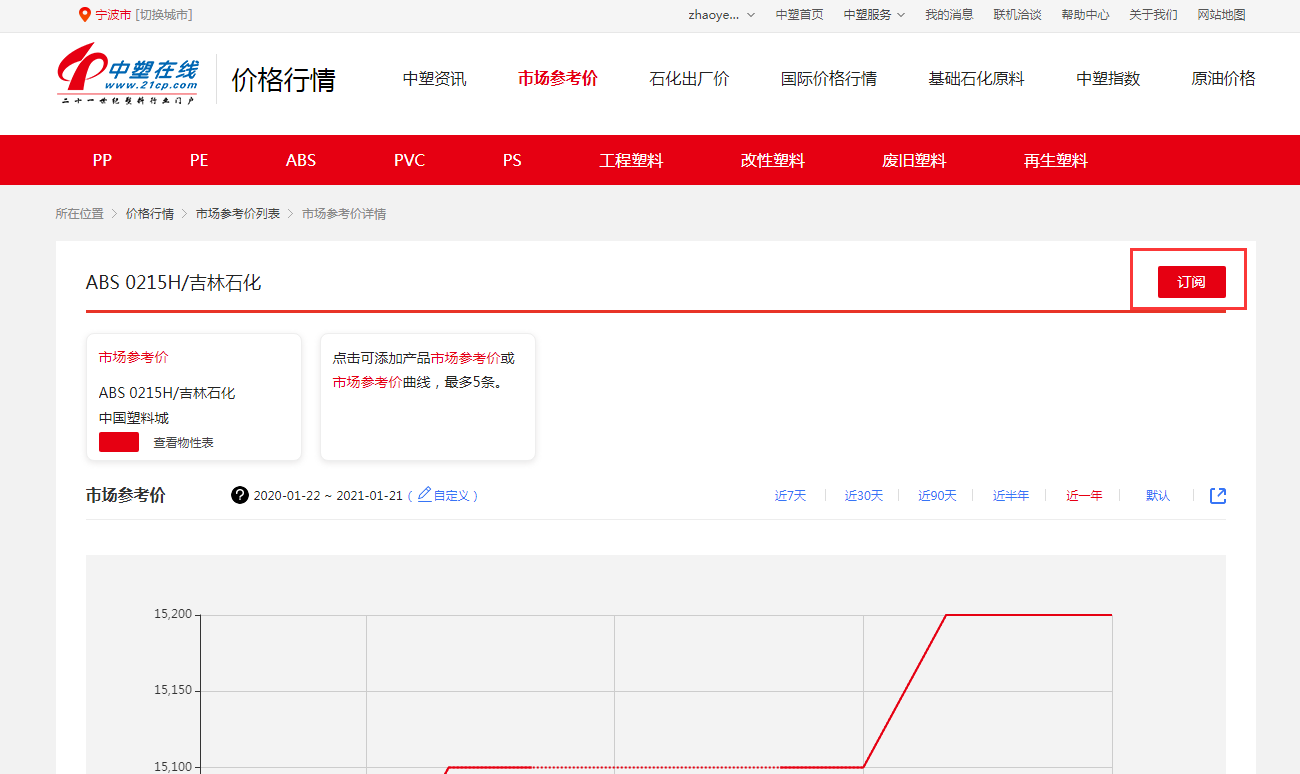1300x774 pixels.
Task: Select PE in red category bar
Action: (199, 160)
